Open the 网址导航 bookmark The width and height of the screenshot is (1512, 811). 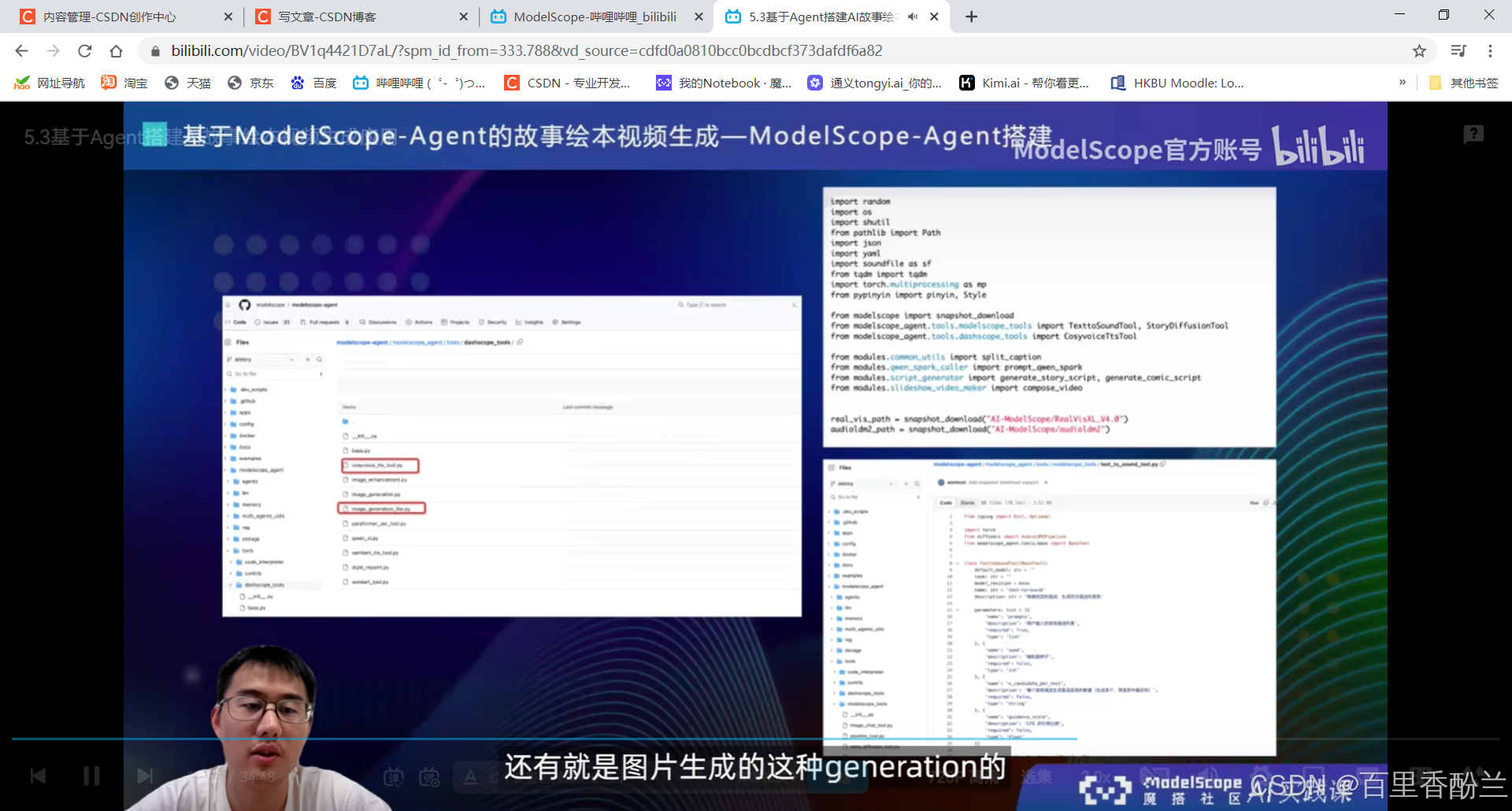tap(50, 83)
